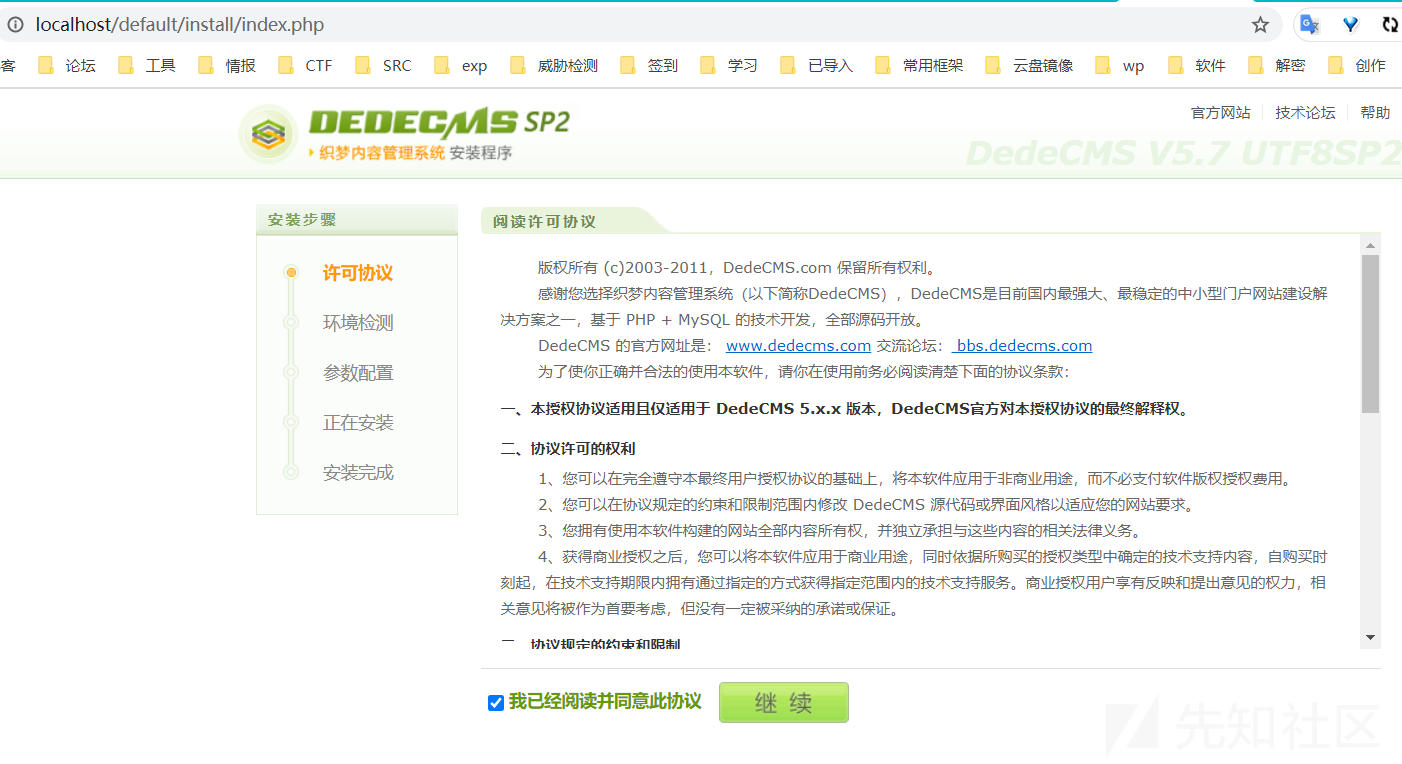Bookmark this page with the star icon

click(x=1260, y=24)
